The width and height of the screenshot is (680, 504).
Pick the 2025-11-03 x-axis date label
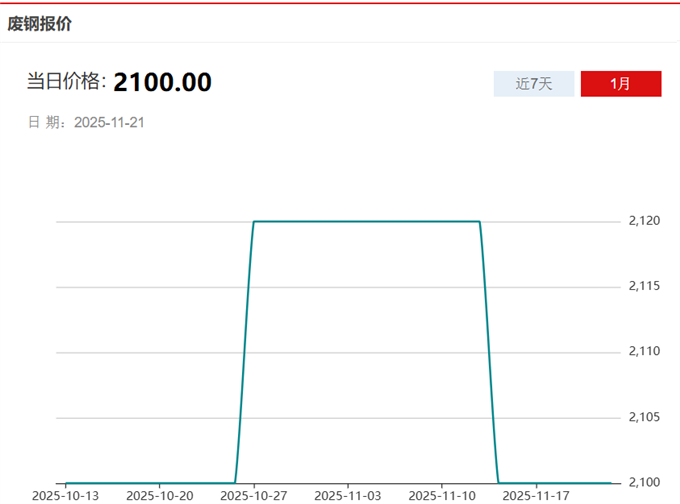[x=348, y=495]
